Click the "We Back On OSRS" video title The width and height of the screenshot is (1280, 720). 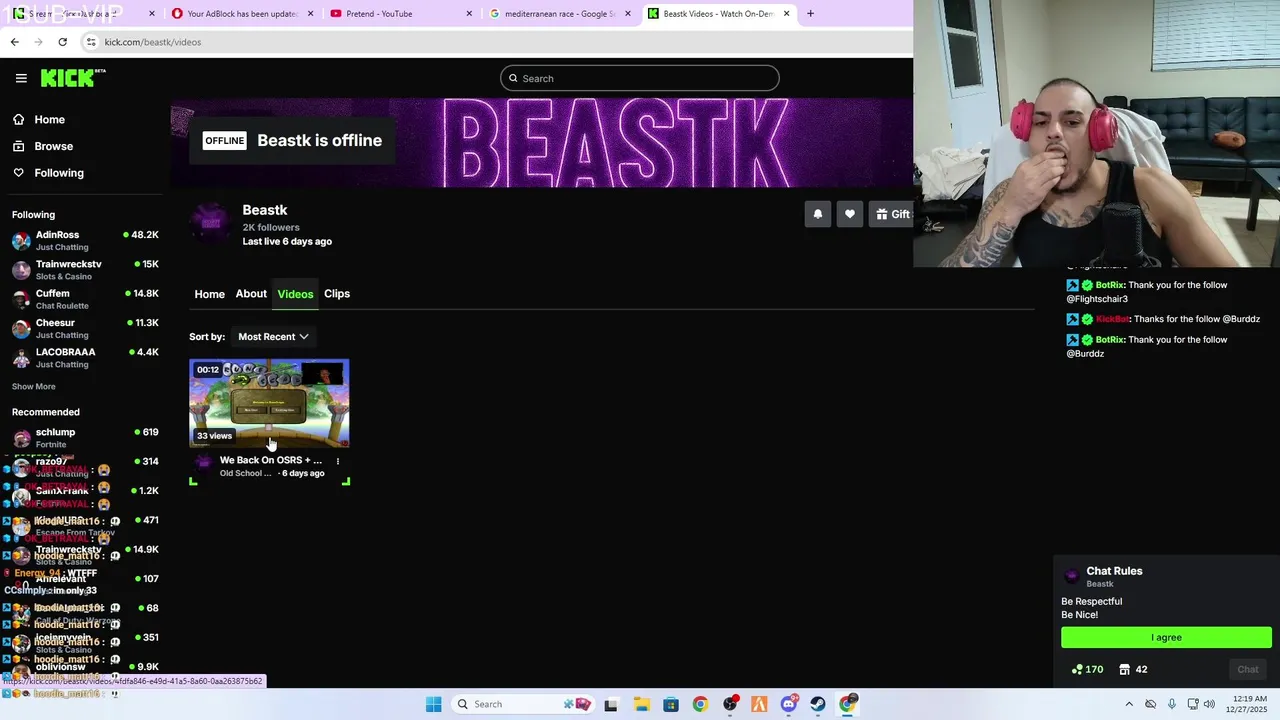271,460
